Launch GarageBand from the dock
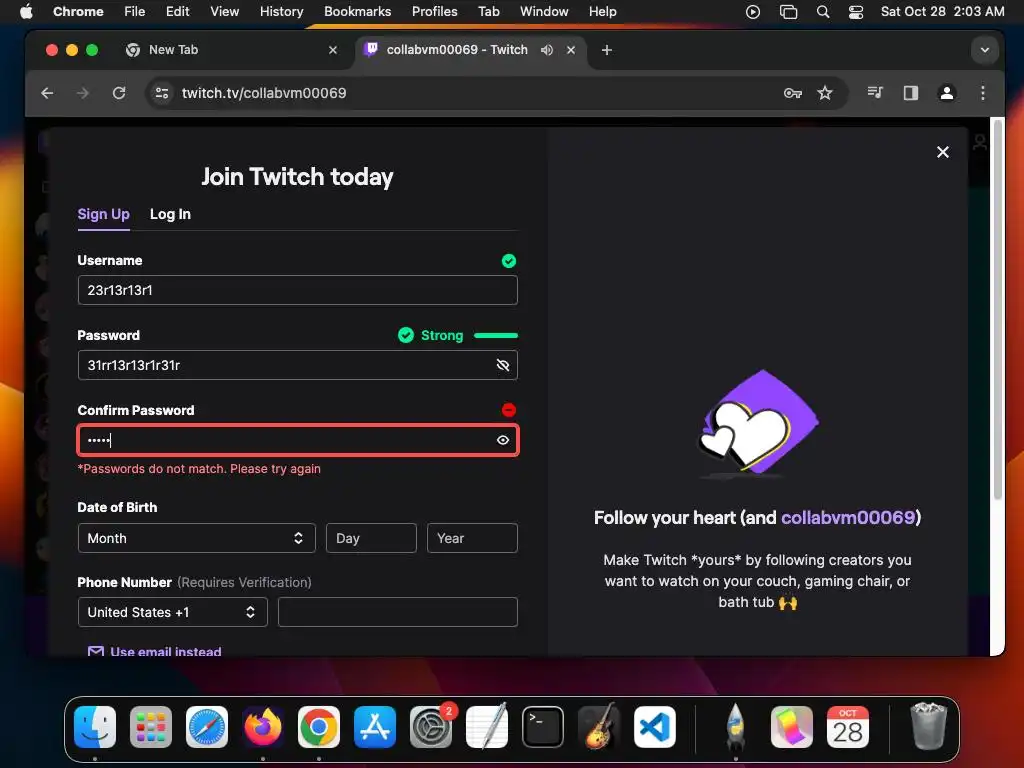This screenshot has width=1024, height=768. (x=599, y=727)
